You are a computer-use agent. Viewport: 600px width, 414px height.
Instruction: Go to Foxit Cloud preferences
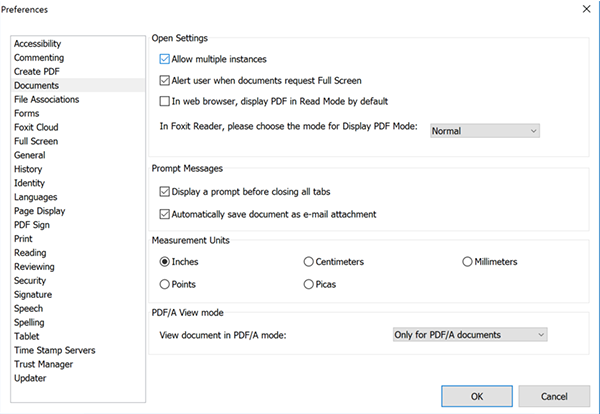78,127
